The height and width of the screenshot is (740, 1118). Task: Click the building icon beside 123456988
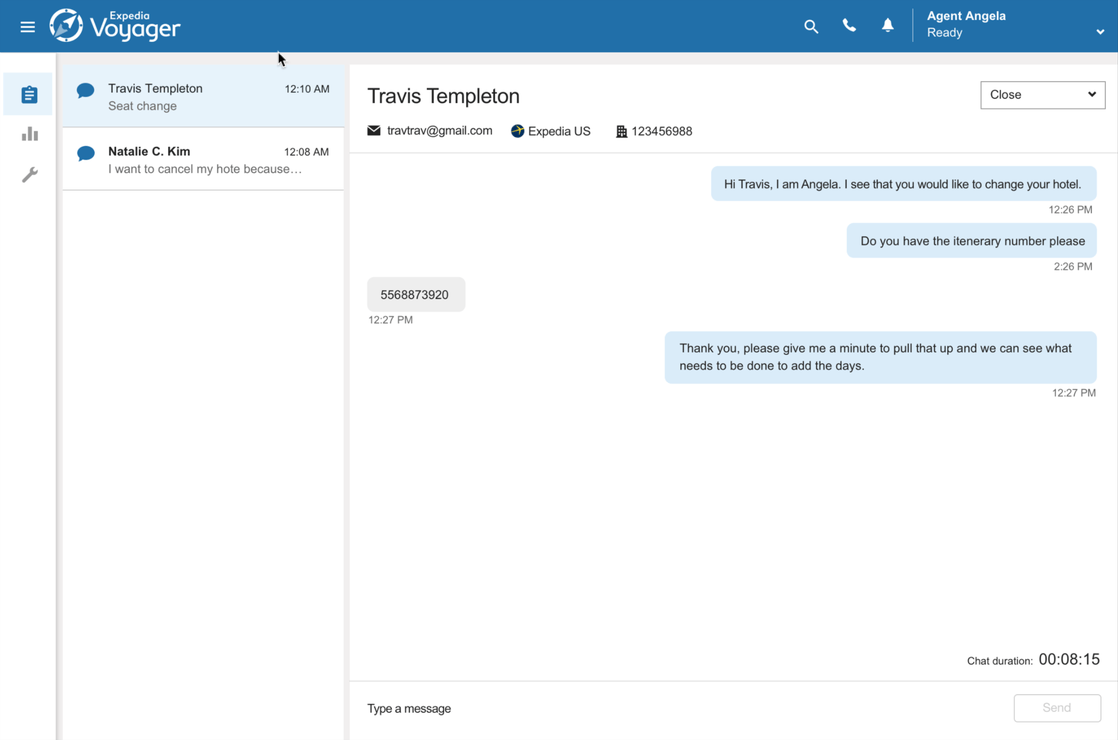tap(621, 132)
